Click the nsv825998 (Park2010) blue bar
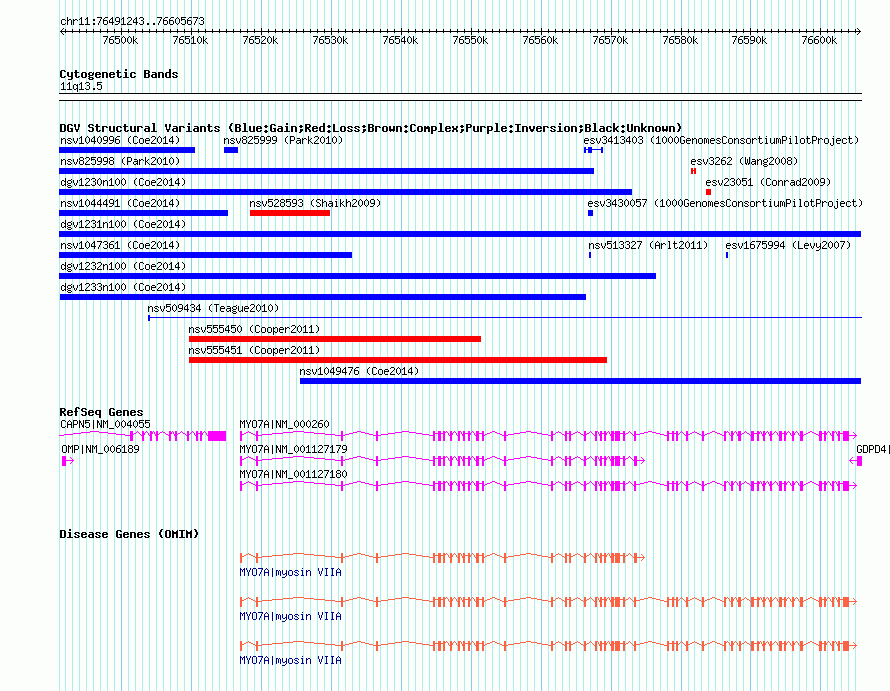This screenshot has height=691, width=890. click(x=326, y=171)
